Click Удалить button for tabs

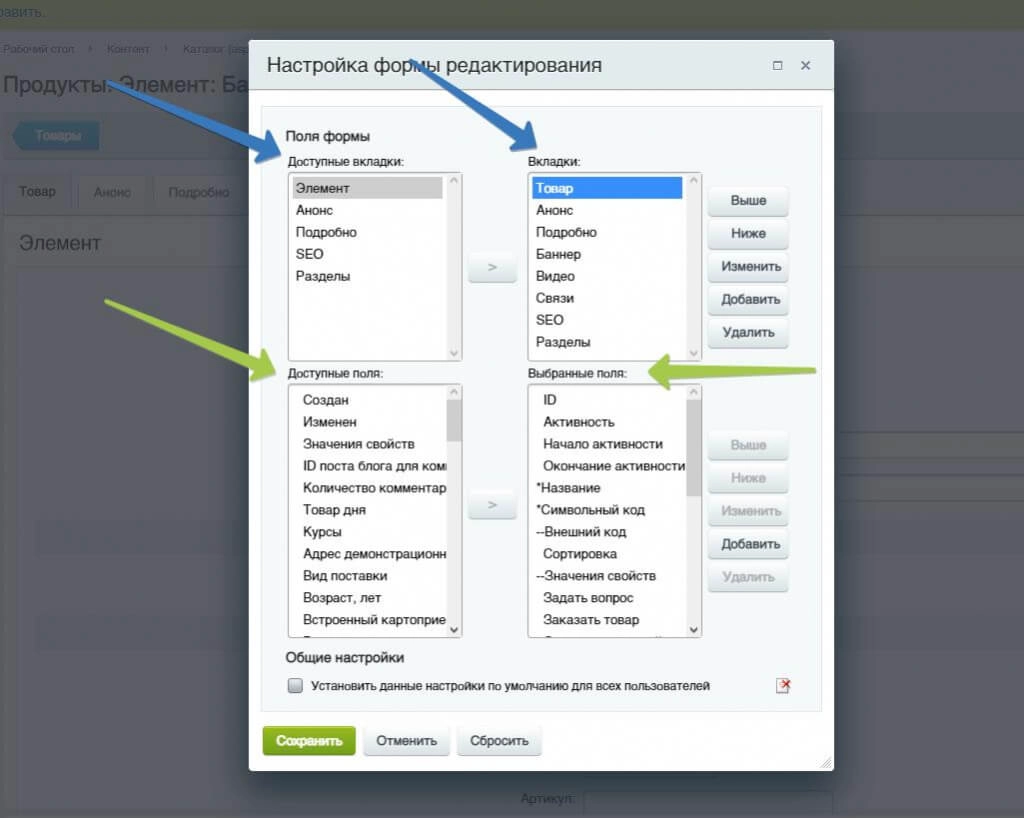748,332
